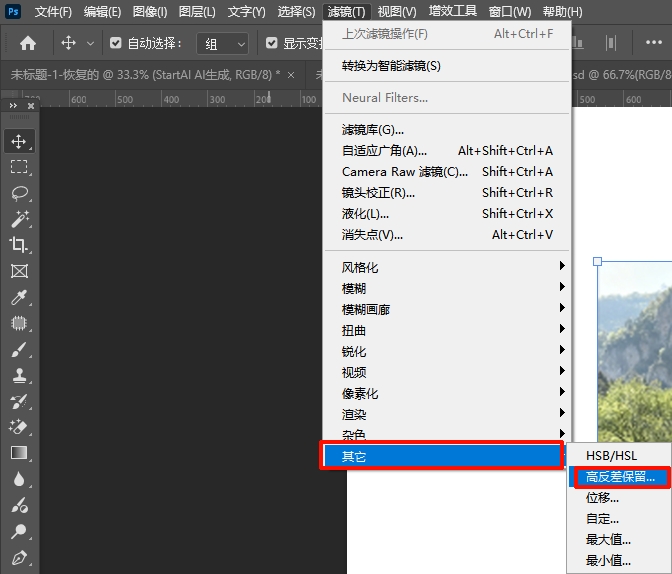This screenshot has width=672, height=574.
Task: Open the 选择(S) menu
Action: pyautogui.click(x=296, y=12)
